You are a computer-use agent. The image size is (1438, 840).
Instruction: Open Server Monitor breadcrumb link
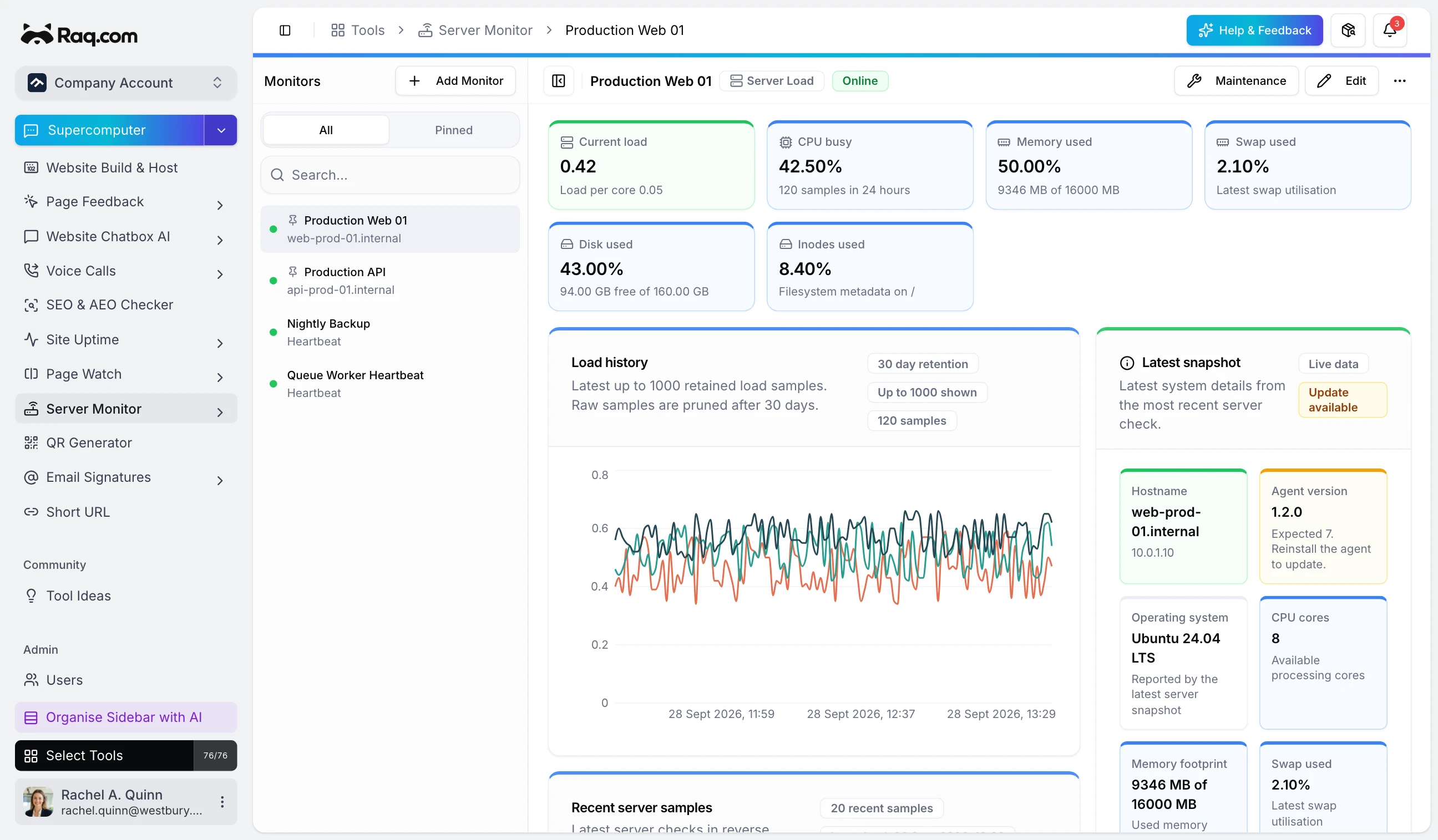click(x=475, y=30)
